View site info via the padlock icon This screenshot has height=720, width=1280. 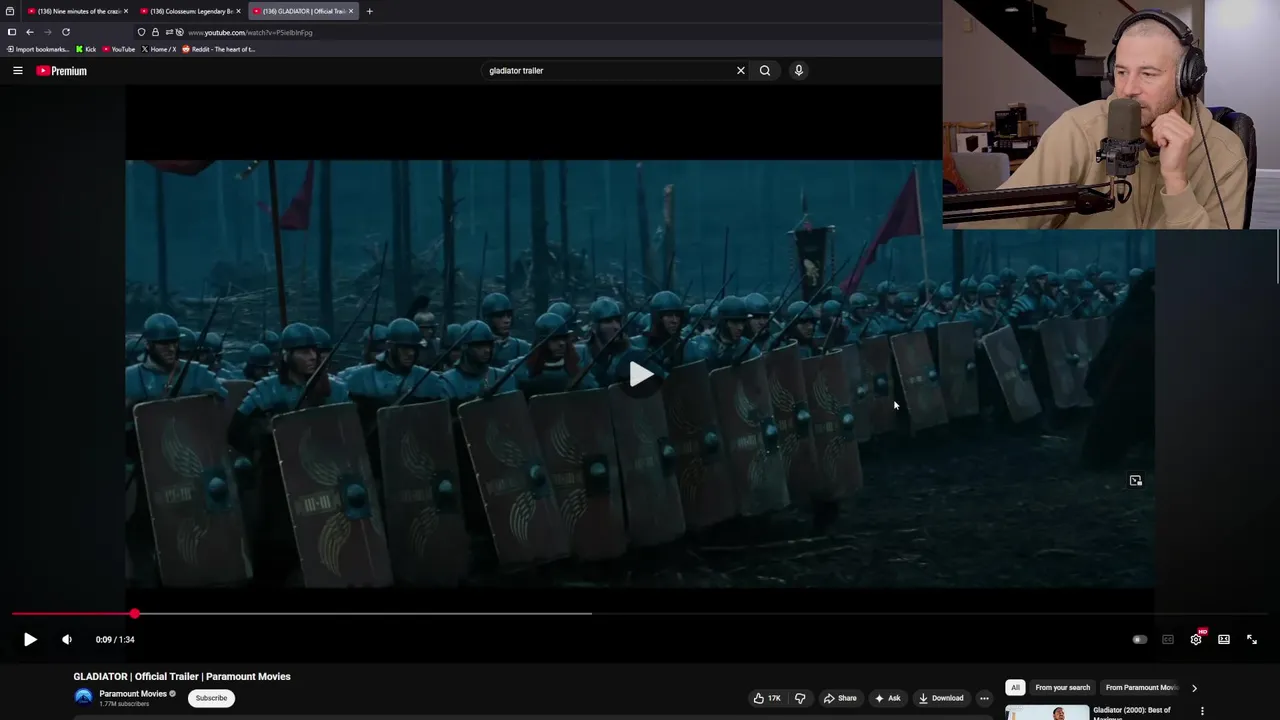coord(155,32)
